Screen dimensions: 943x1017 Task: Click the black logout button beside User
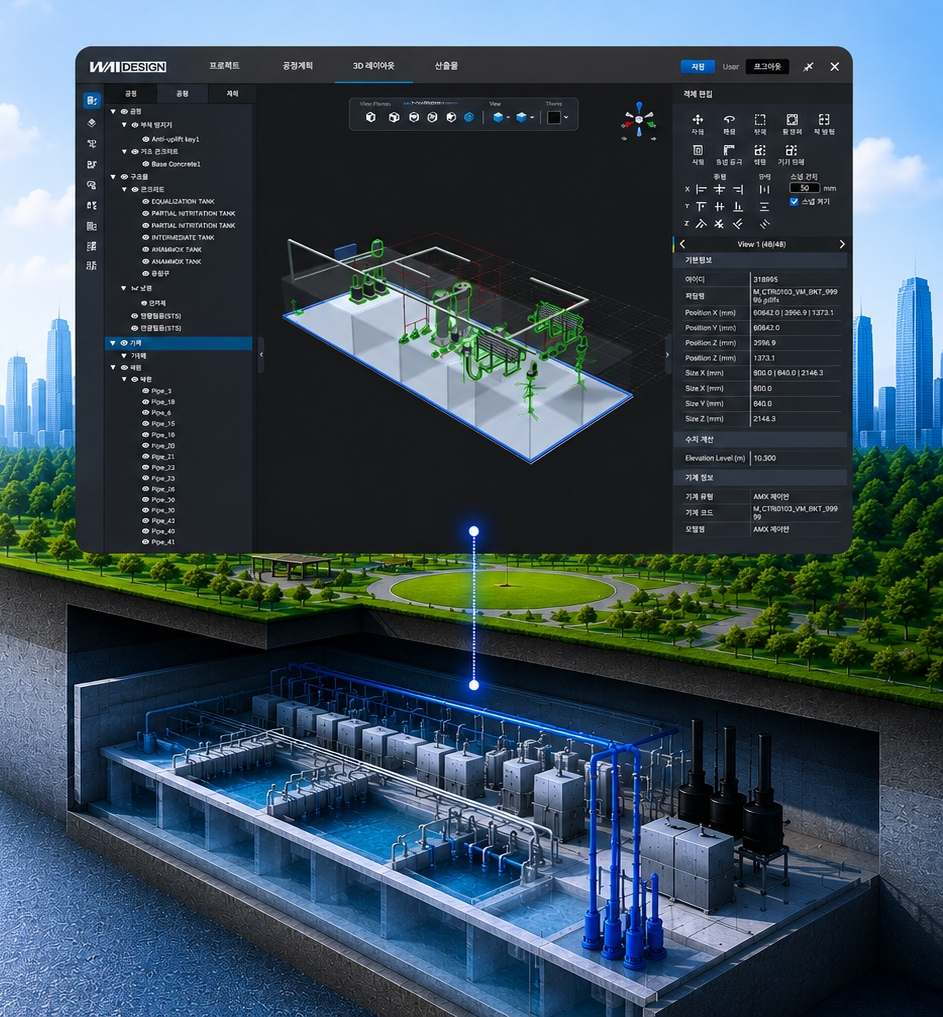pos(767,67)
